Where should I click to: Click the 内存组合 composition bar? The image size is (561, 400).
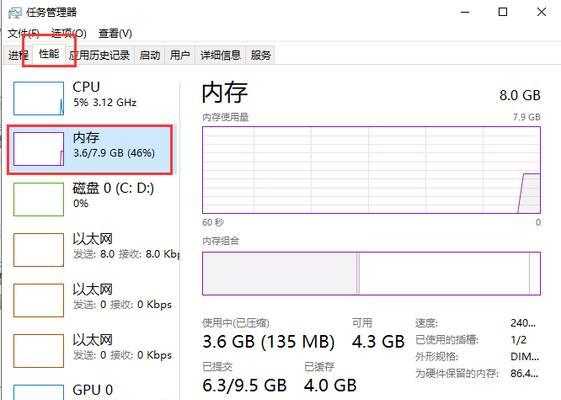[371, 273]
